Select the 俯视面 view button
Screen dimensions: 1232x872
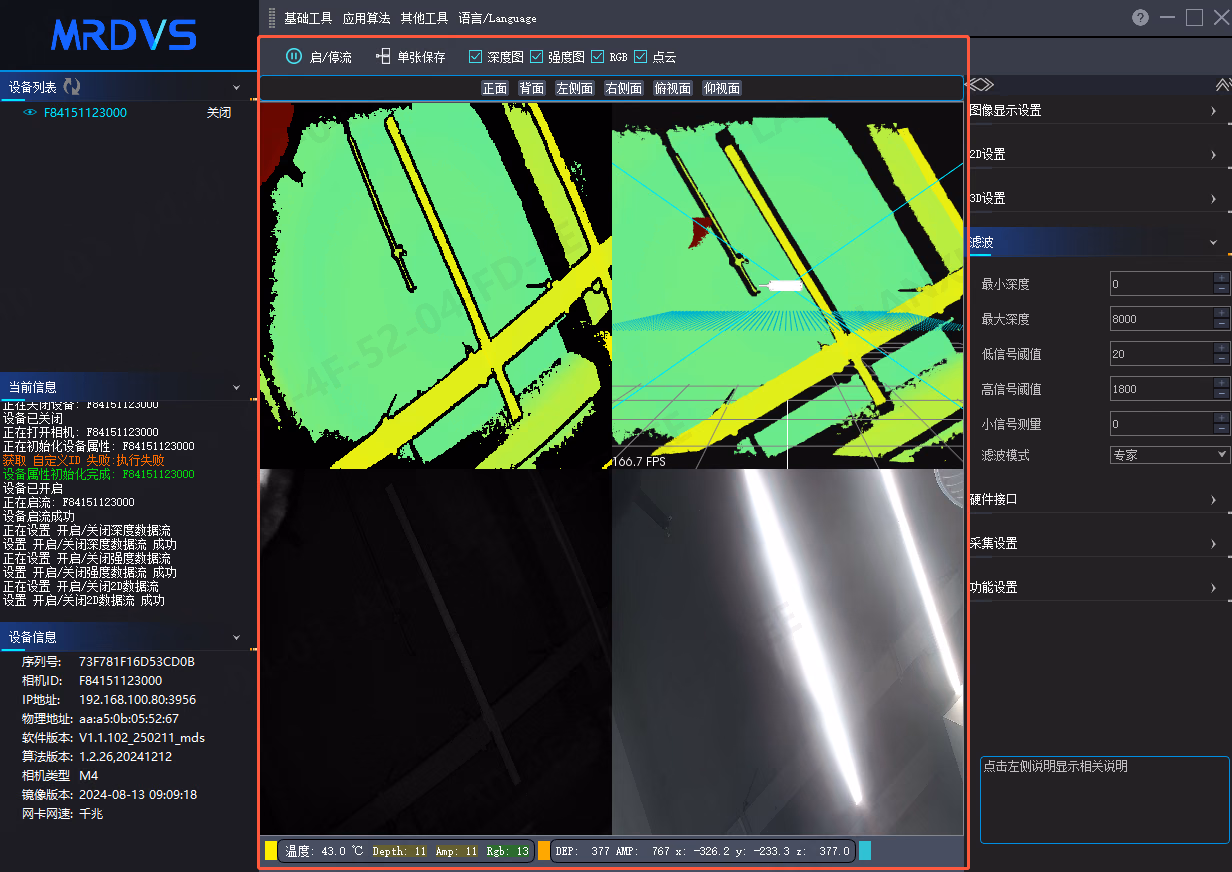click(x=673, y=88)
